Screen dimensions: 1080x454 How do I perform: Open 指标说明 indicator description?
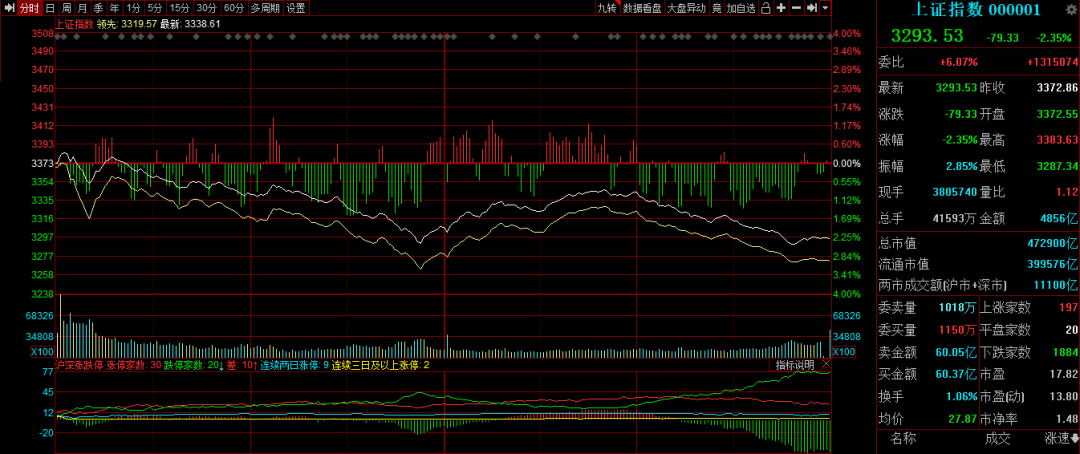(x=795, y=364)
